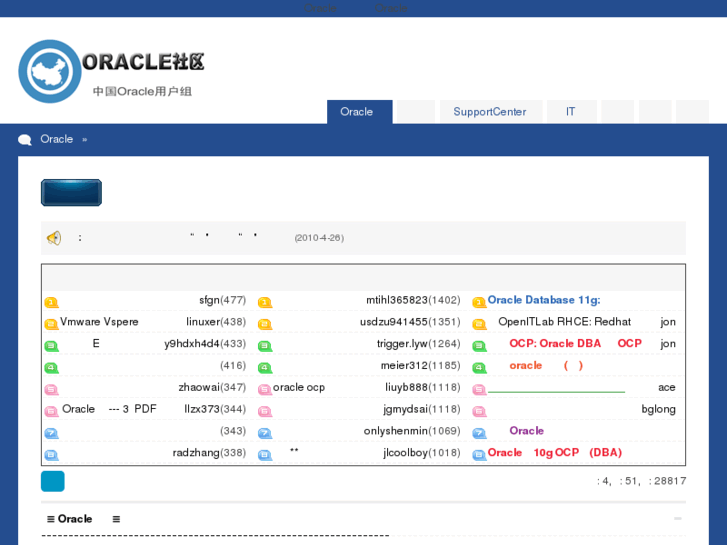Click rank 1 icon beside sfgn(477)
727x545 pixels.
[x=51, y=302]
